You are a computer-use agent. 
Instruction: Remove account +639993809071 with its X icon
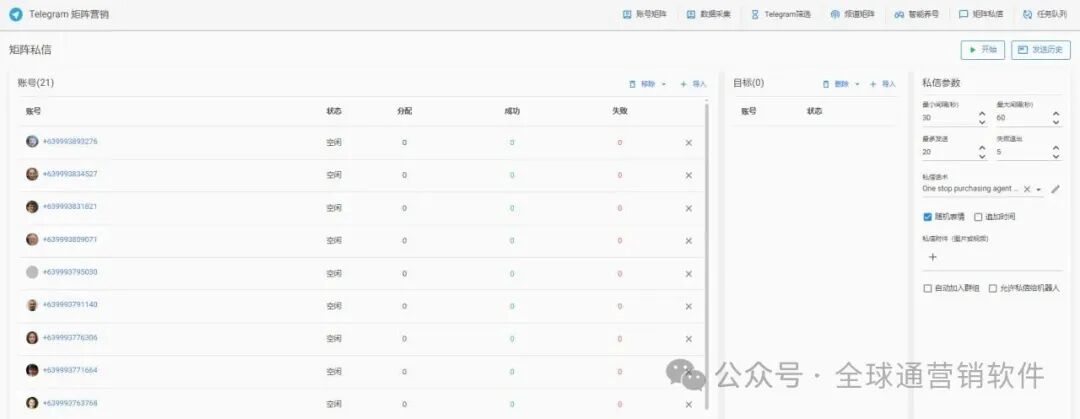click(689, 241)
